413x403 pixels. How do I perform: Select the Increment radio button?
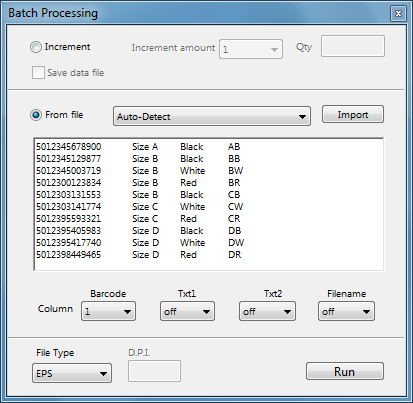[x=36, y=47]
